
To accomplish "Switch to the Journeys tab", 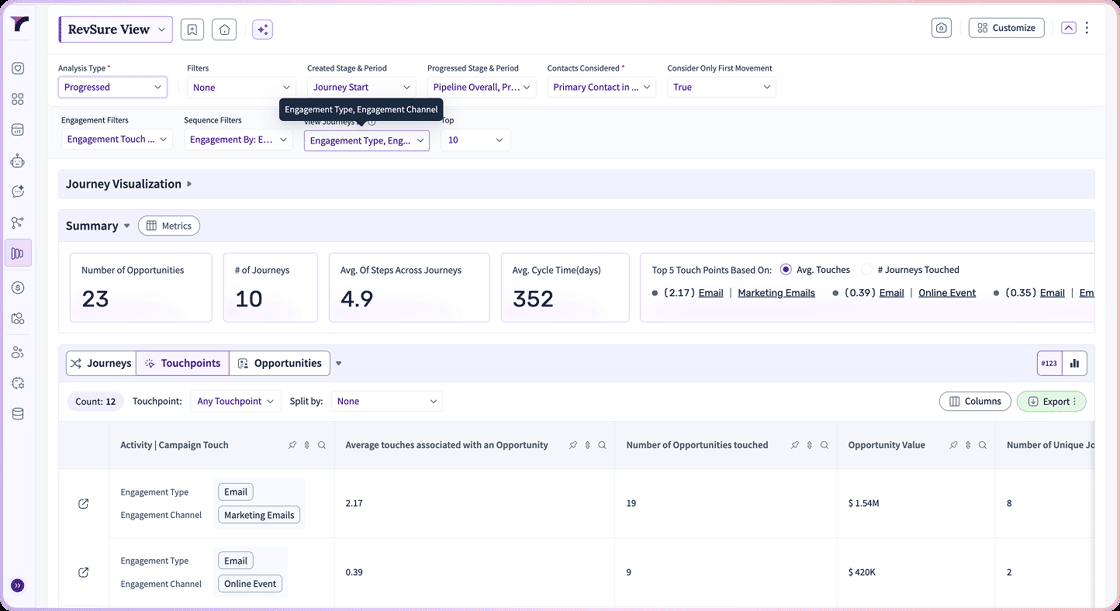I will [101, 363].
